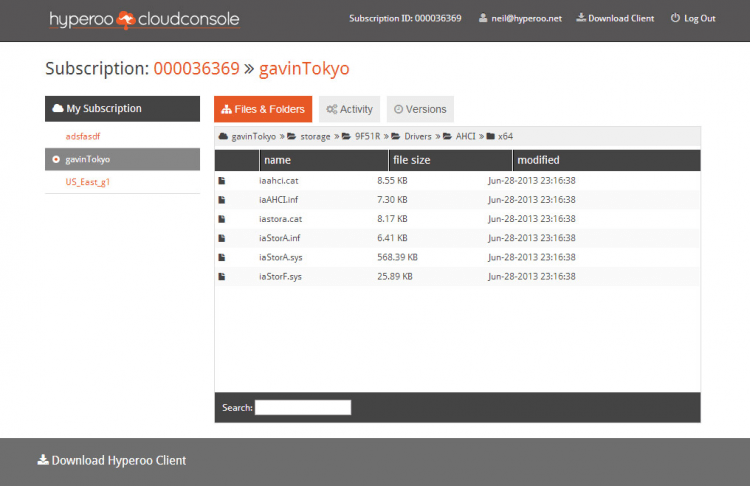The height and width of the screenshot is (486, 750).
Task: Click the sitemap icon on Files & Folders tab
Action: pyautogui.click(x=226, y=109)
